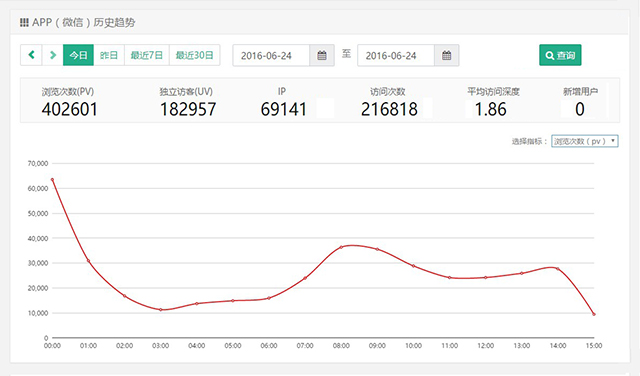Image resolution: width=640 pixels, height=376 pixels.
Task: Click the 70,000 y-axis label
Action: coord(38,163)
